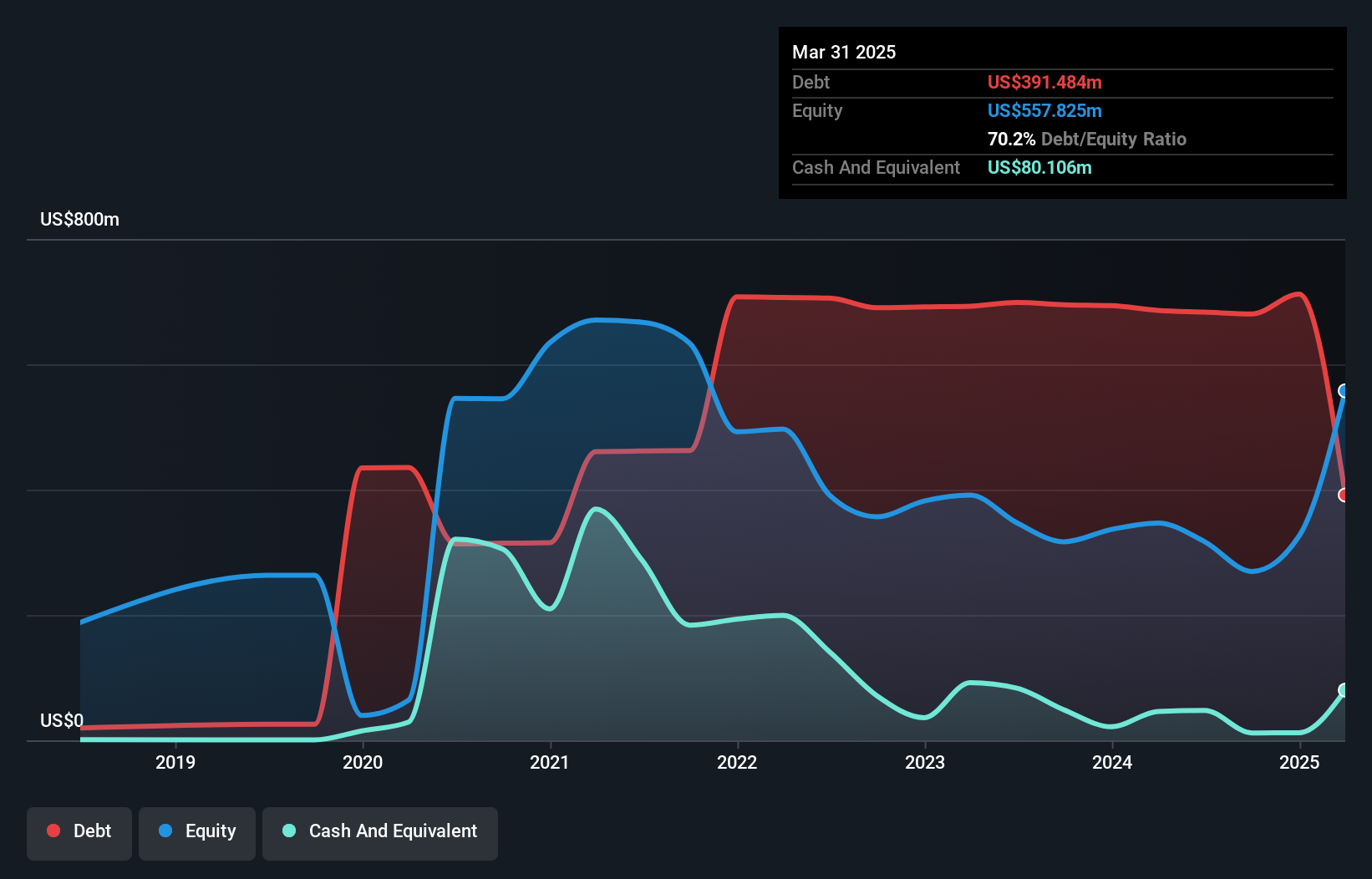Image resolution: width=1372 pixels, height=879 pixels.
Task: Click the 2019 x-axis label
Action: coord(175,762)
